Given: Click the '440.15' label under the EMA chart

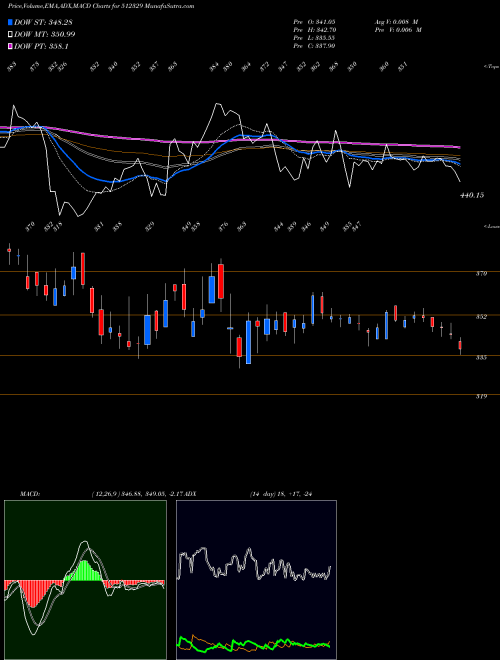Looking at the screenshot, I should coord(472,195).
